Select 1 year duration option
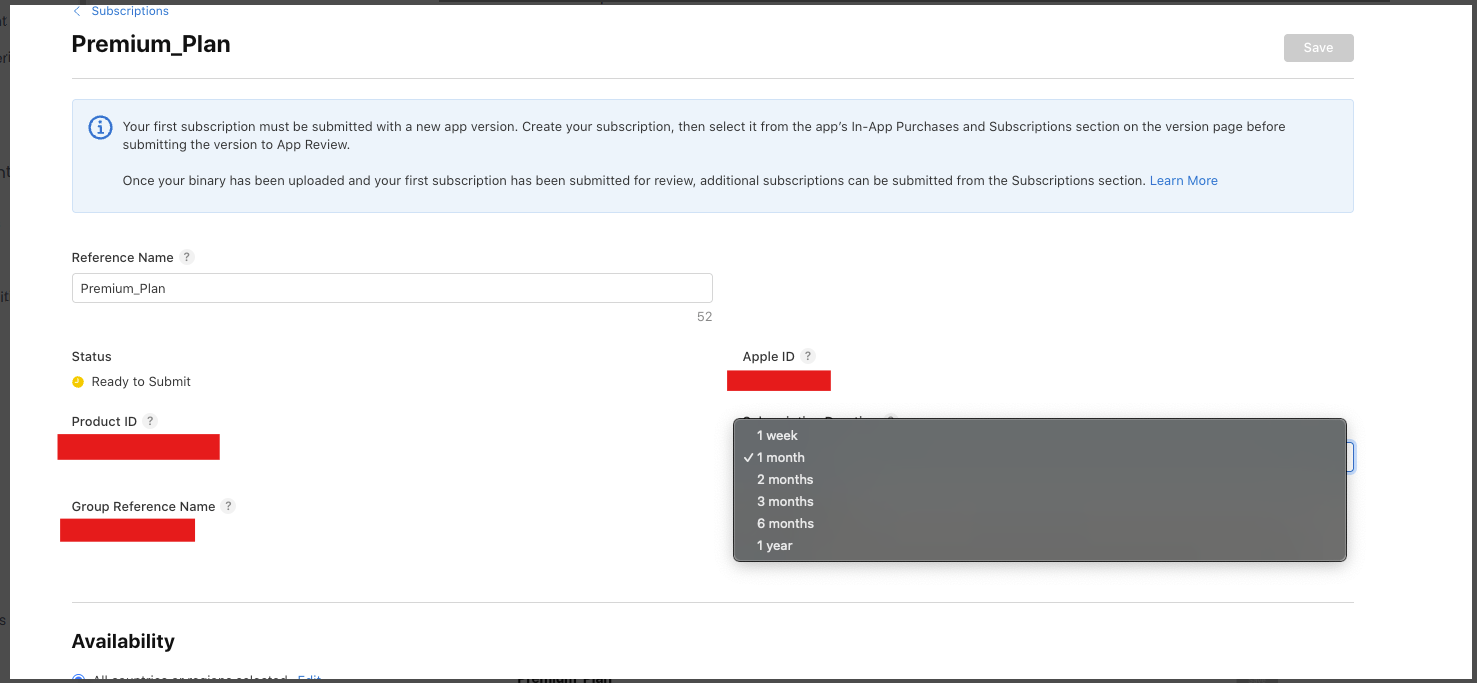This screenshot has width=1477, height=683. click(x=1040, y=545)
